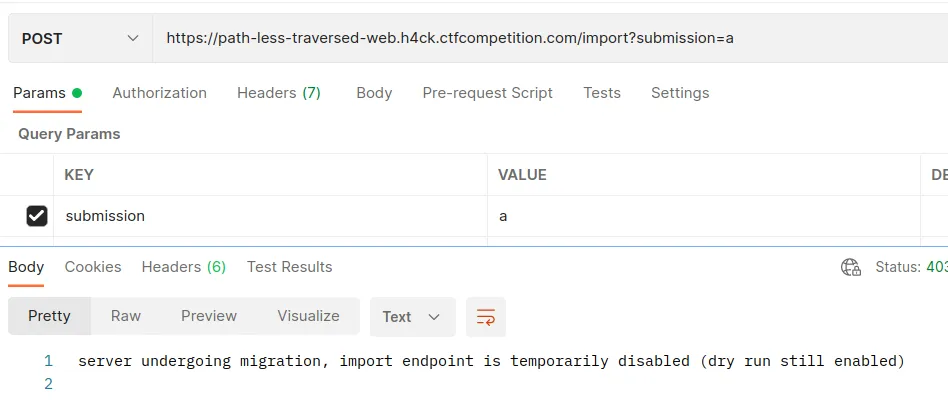Click the network globe lock icon
Screen dimensions: 948x417
point(851,267)
